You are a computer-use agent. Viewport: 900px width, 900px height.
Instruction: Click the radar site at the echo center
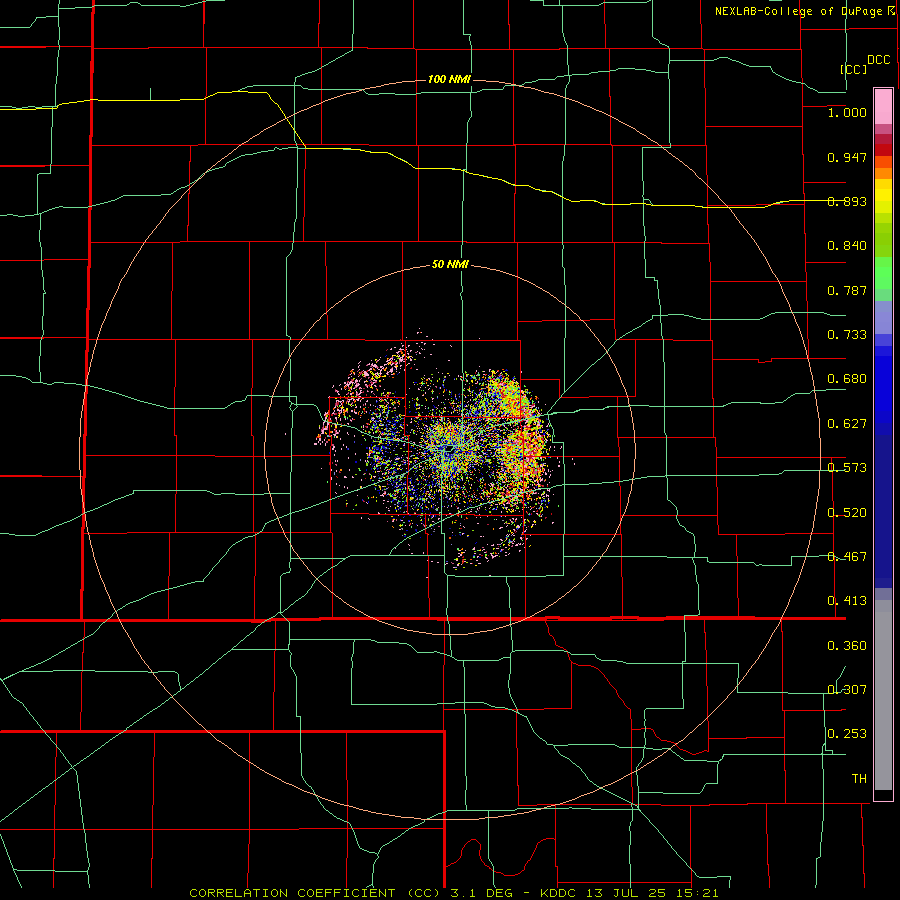coord(449,449)
